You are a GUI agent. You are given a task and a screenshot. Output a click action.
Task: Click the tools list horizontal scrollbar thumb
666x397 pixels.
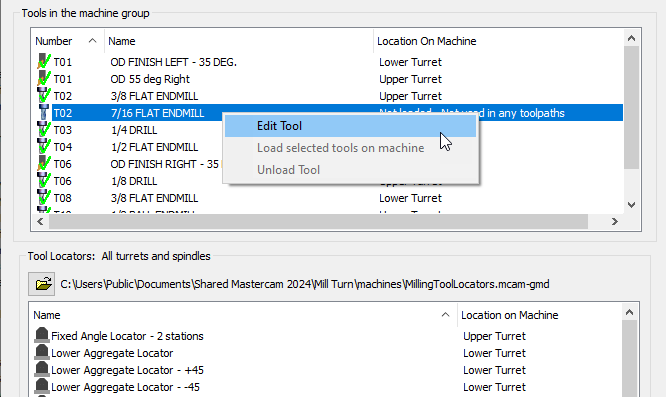[x=319, y=221]
